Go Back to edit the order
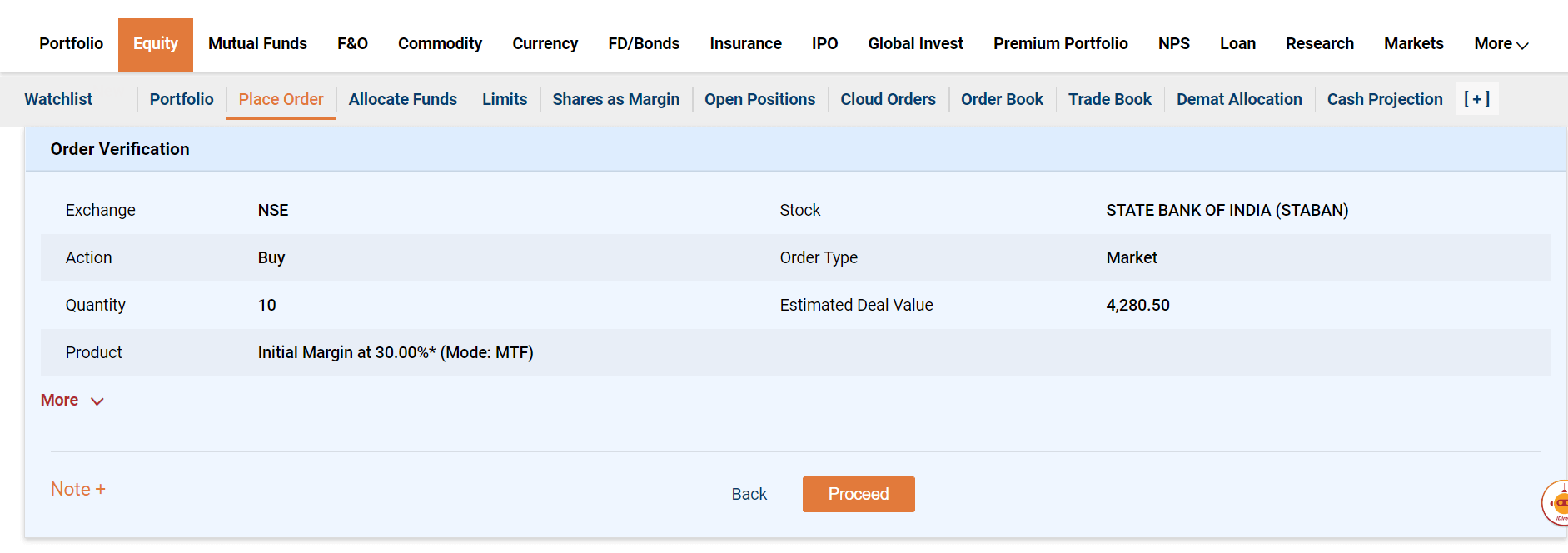 pos(749,494)
